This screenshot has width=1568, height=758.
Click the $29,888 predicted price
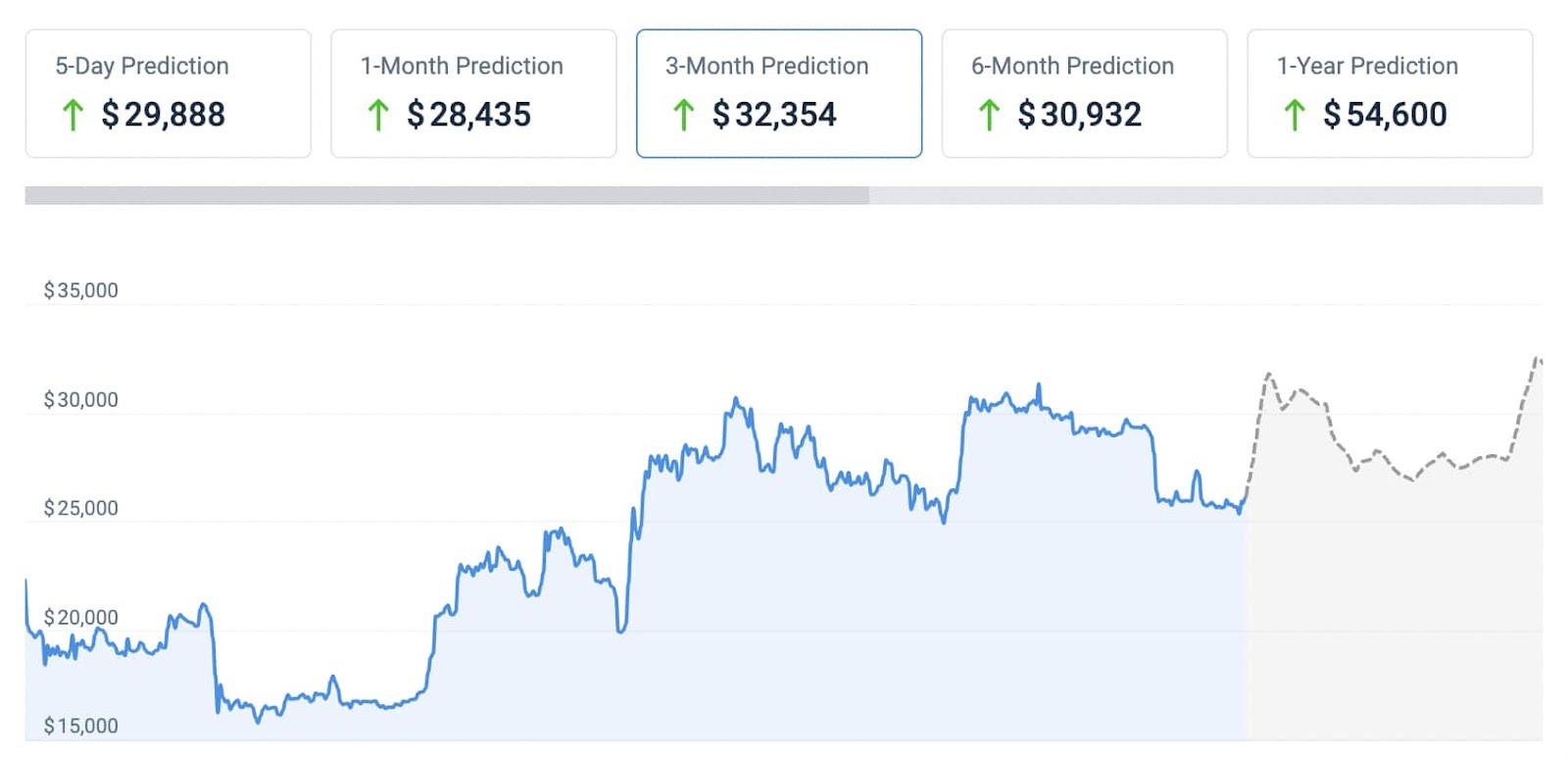coord(164,115)
